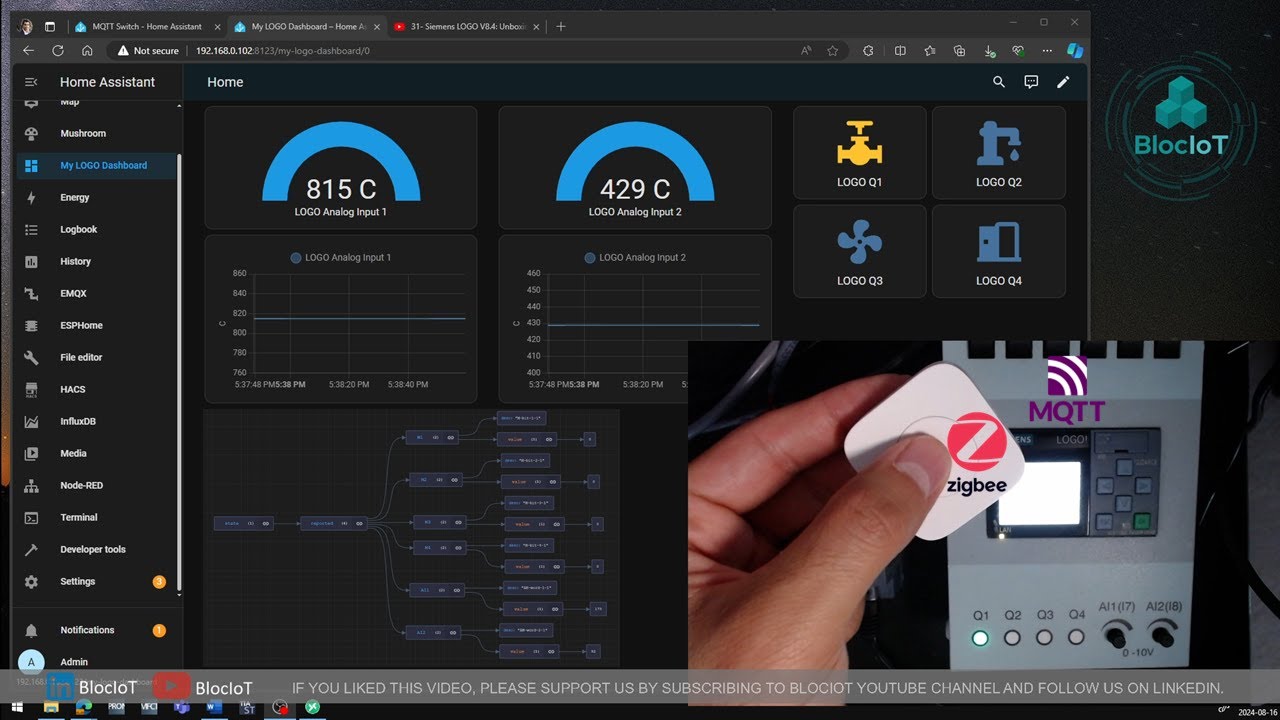Open the search icon in dashboard header
The height and width of the screenshot is (720, 1280).
(998, 82)
